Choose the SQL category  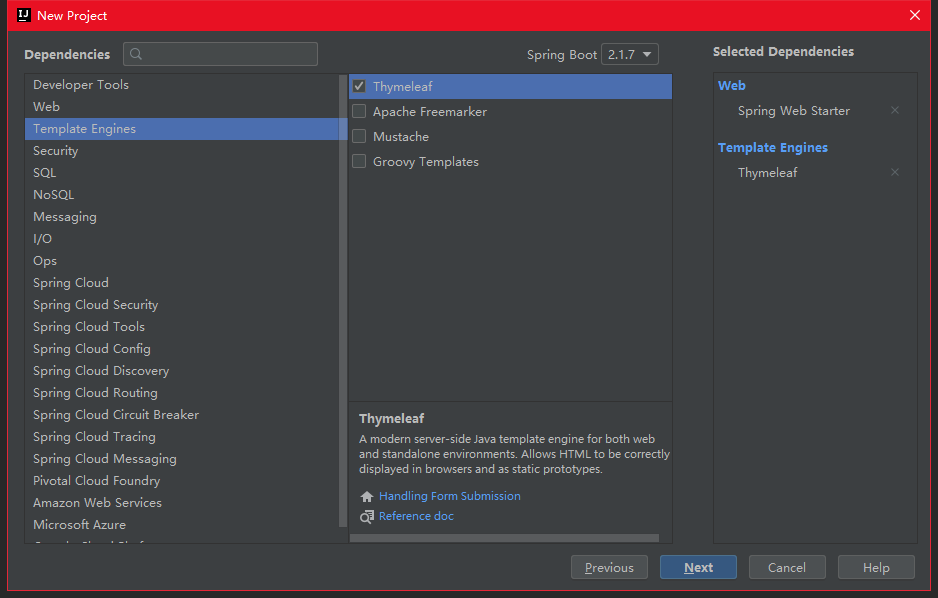point(182,173)
